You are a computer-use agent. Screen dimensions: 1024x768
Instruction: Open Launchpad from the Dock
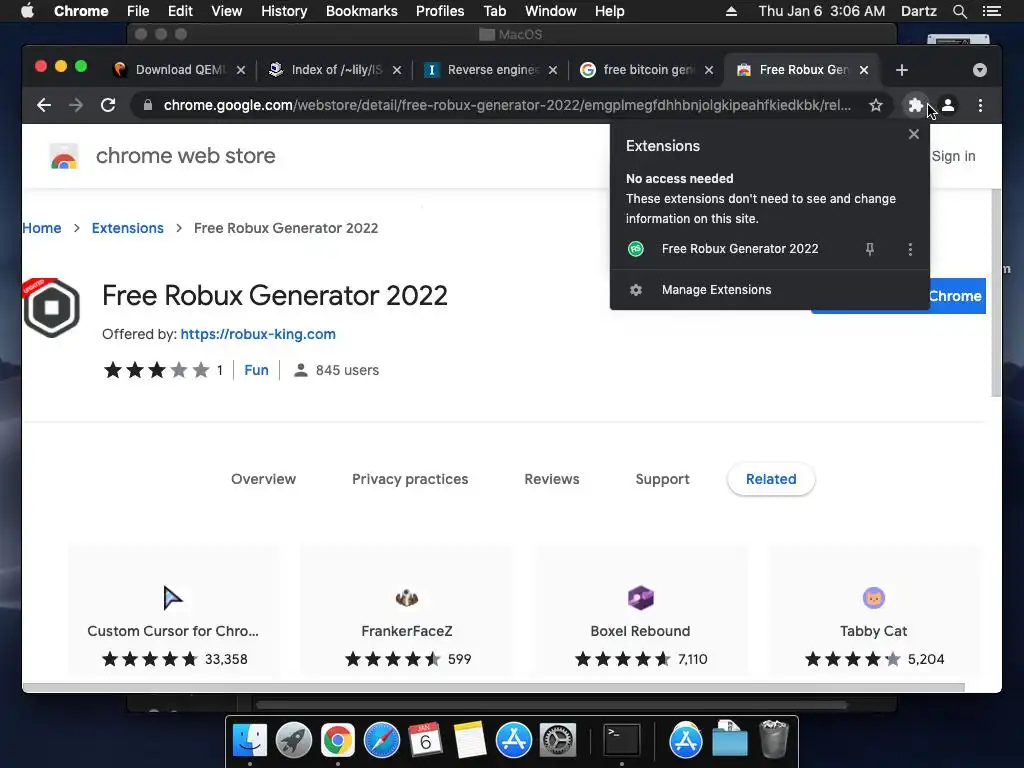[294, 740]
